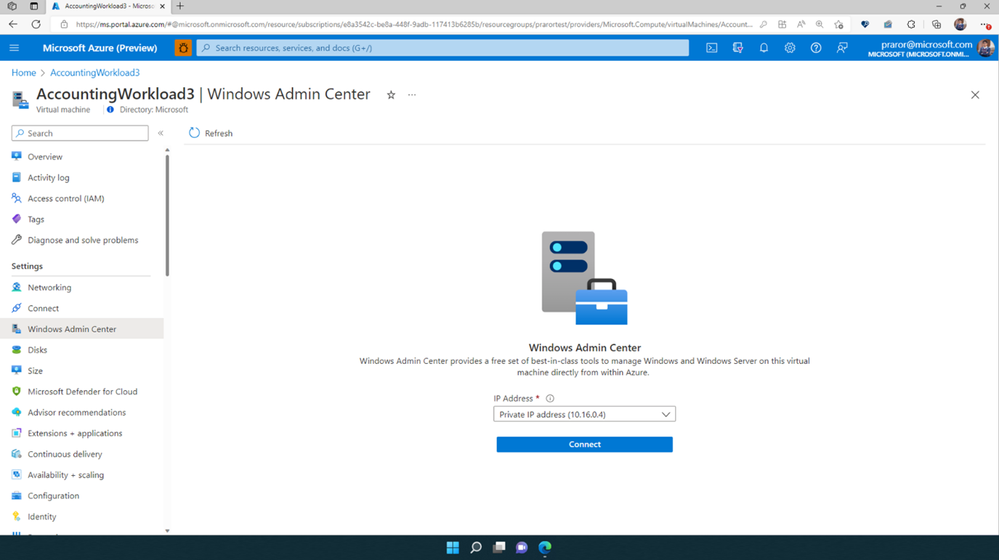Open Windows taskbar search
This screenshot has width=999, height=560.
click(476, 547)
